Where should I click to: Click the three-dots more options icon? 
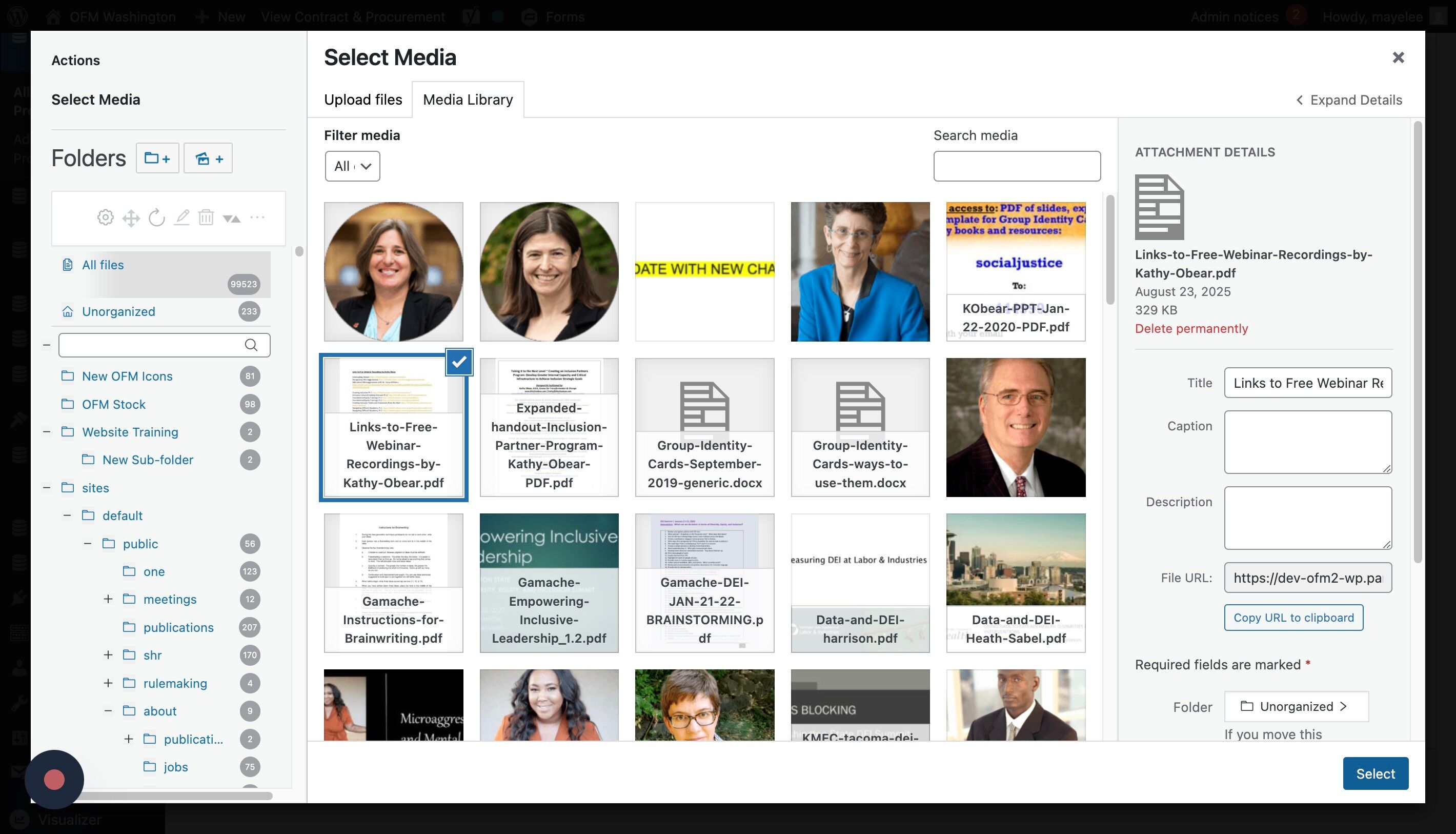pyautogui.click(x=257, y=217)
